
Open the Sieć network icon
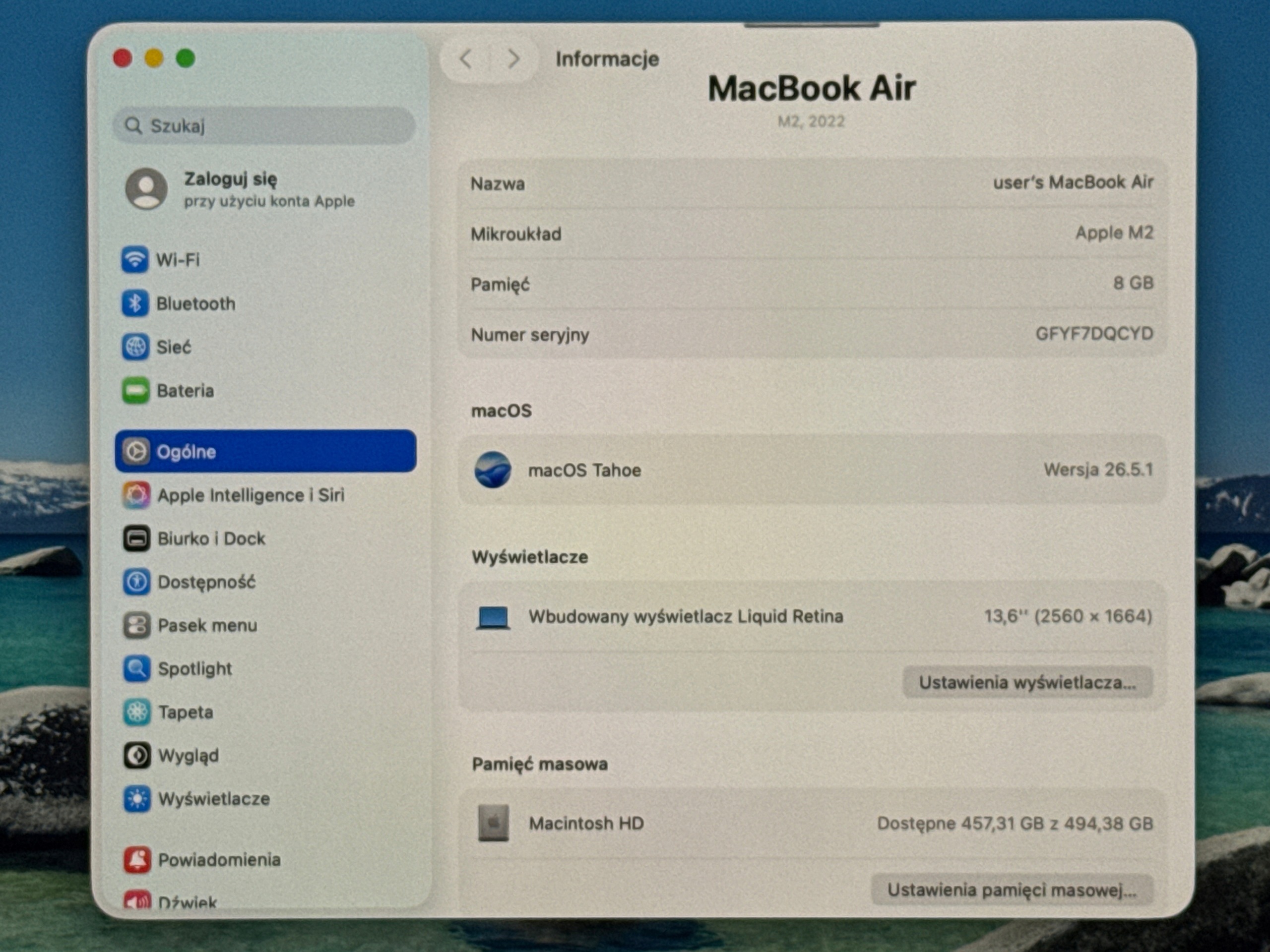click(x=135, y=347)
